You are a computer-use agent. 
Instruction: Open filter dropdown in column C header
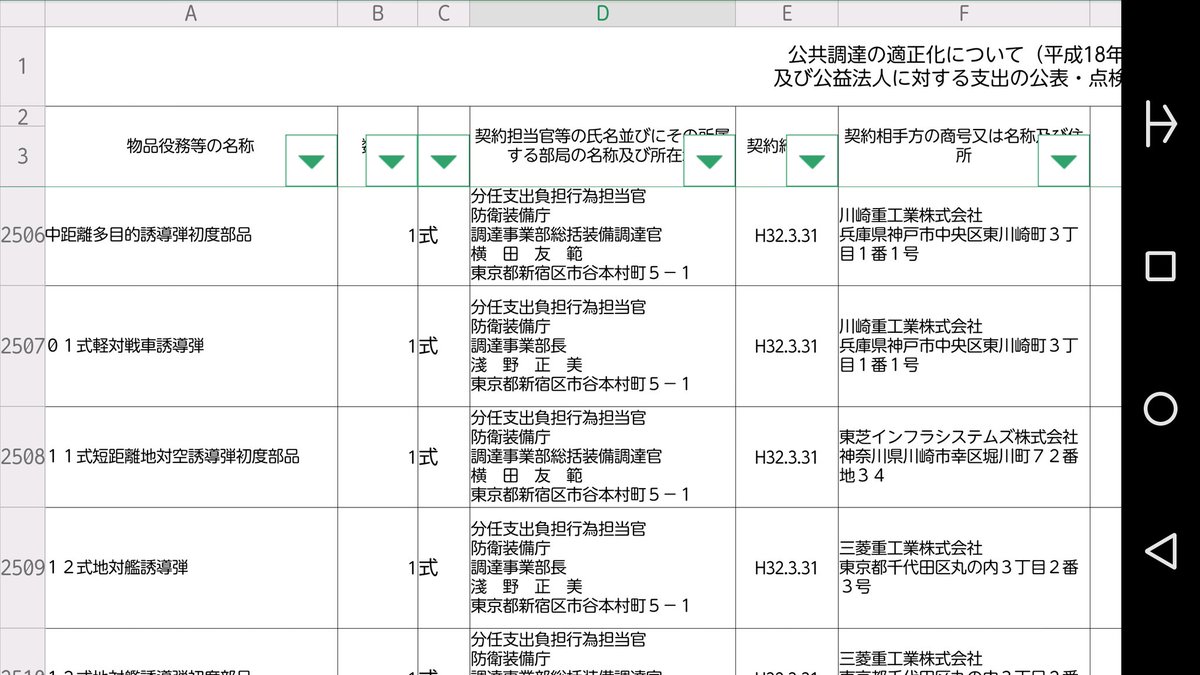tap(443, 161)
